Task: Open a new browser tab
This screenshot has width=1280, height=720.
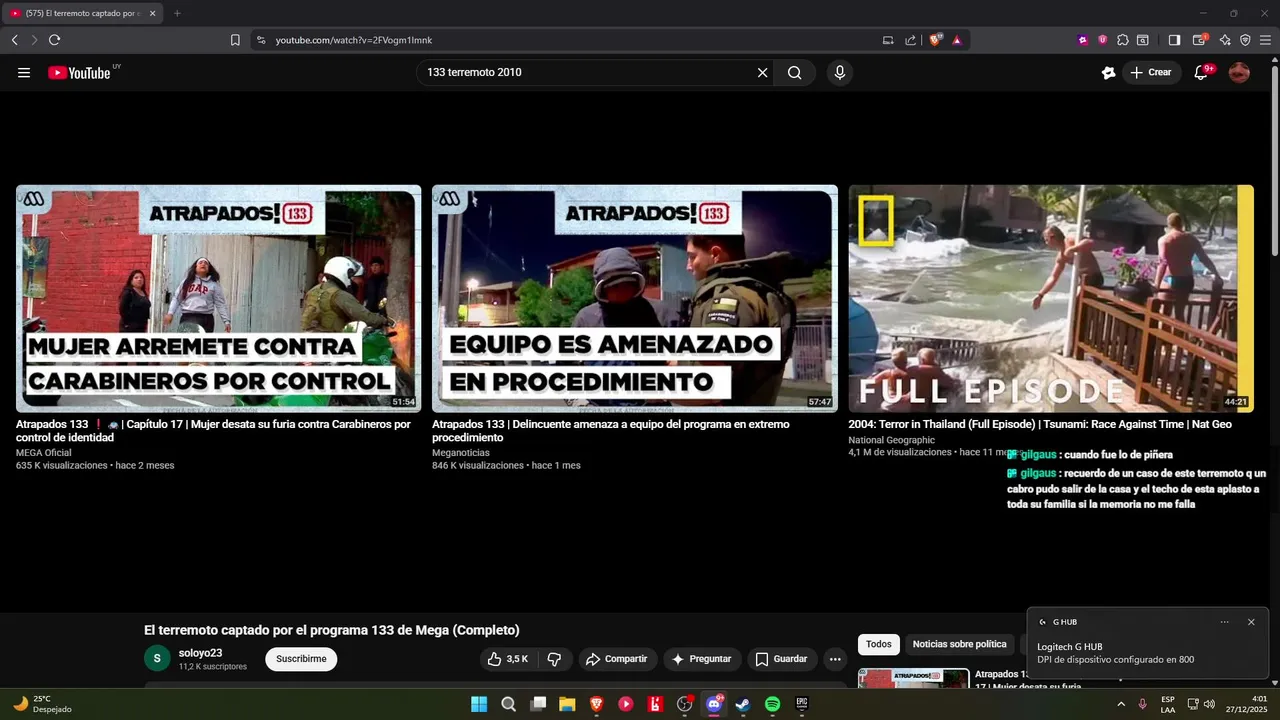Action: (177, 13)
